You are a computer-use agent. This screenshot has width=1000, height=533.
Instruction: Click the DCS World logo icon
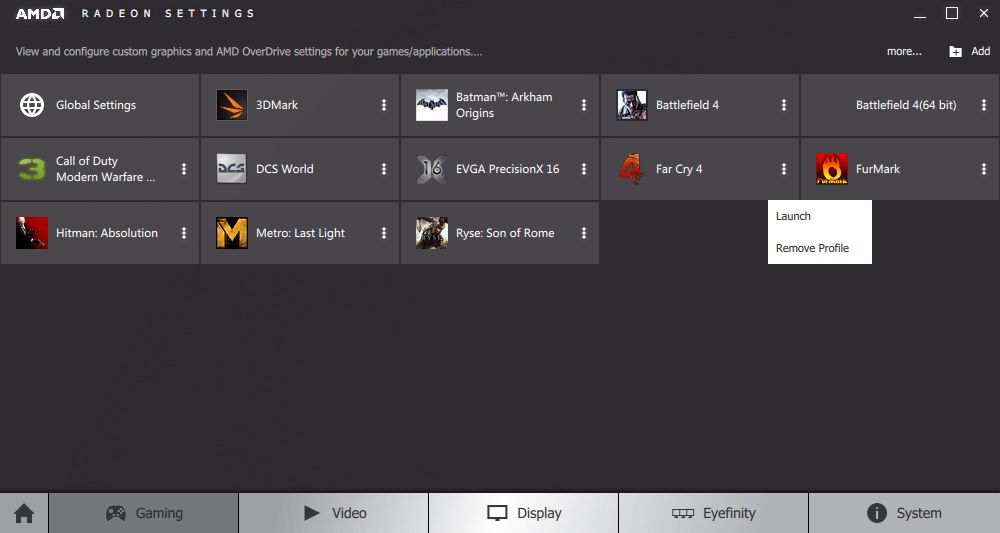[x=232, y=169]
